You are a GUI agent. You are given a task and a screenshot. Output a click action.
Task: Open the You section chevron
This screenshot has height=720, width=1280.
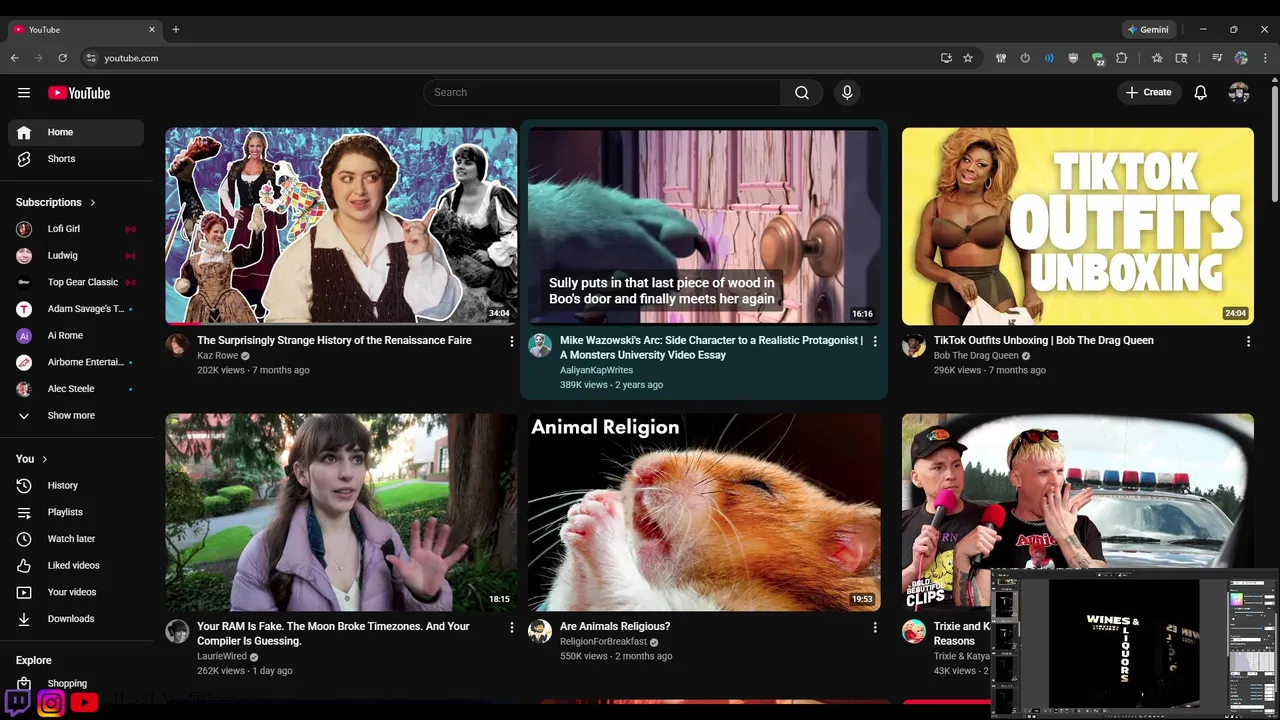[44, 459]
